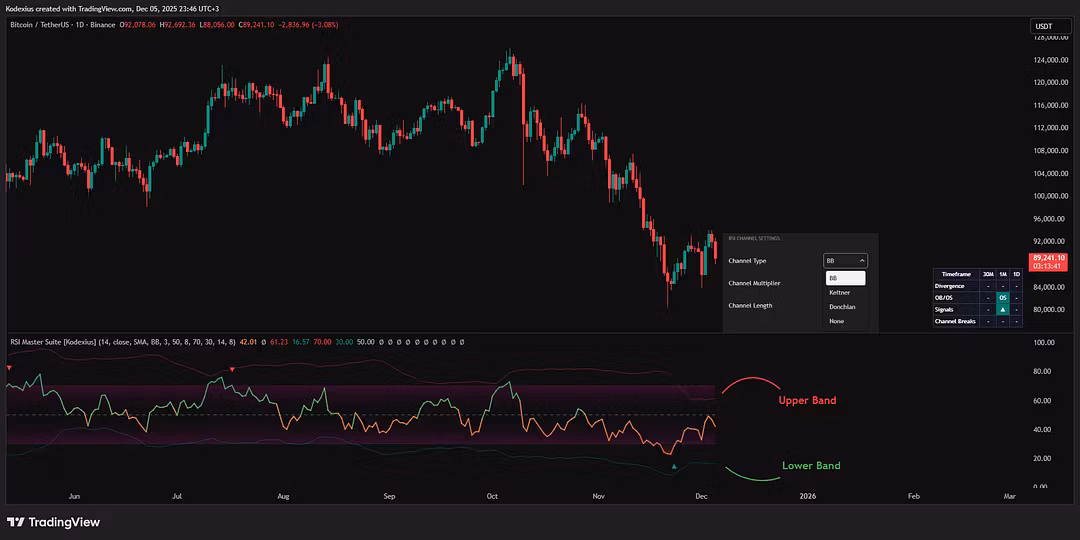Open the Channel Type dropdown
The height and width of the screenshot is (540, 1080).
tap(845, 260)
